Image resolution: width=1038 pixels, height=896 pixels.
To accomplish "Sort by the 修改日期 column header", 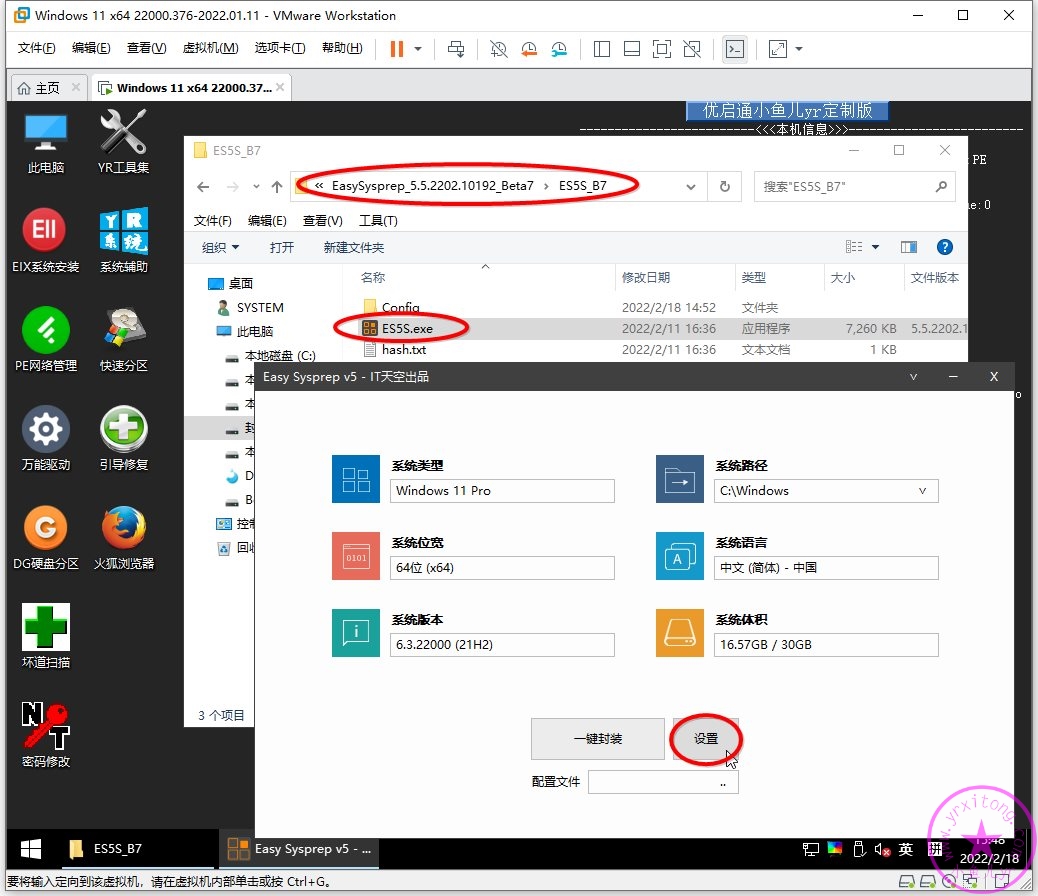I will [x=675, y=277].
